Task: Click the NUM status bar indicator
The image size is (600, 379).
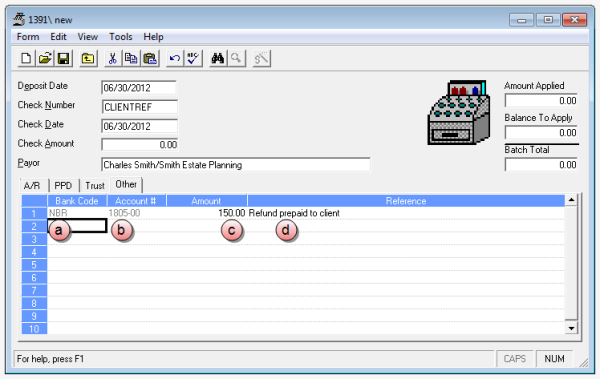Action: [x=554, y=359]
